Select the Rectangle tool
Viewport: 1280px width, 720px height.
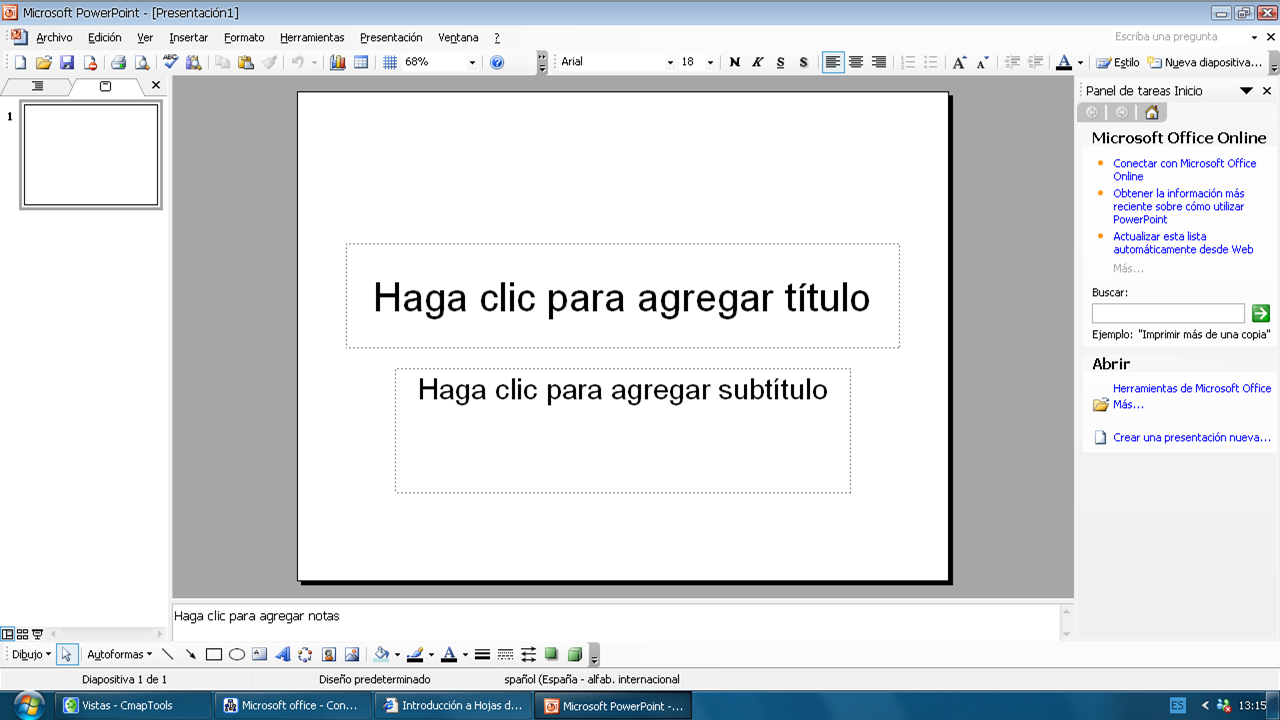point(214,655)
